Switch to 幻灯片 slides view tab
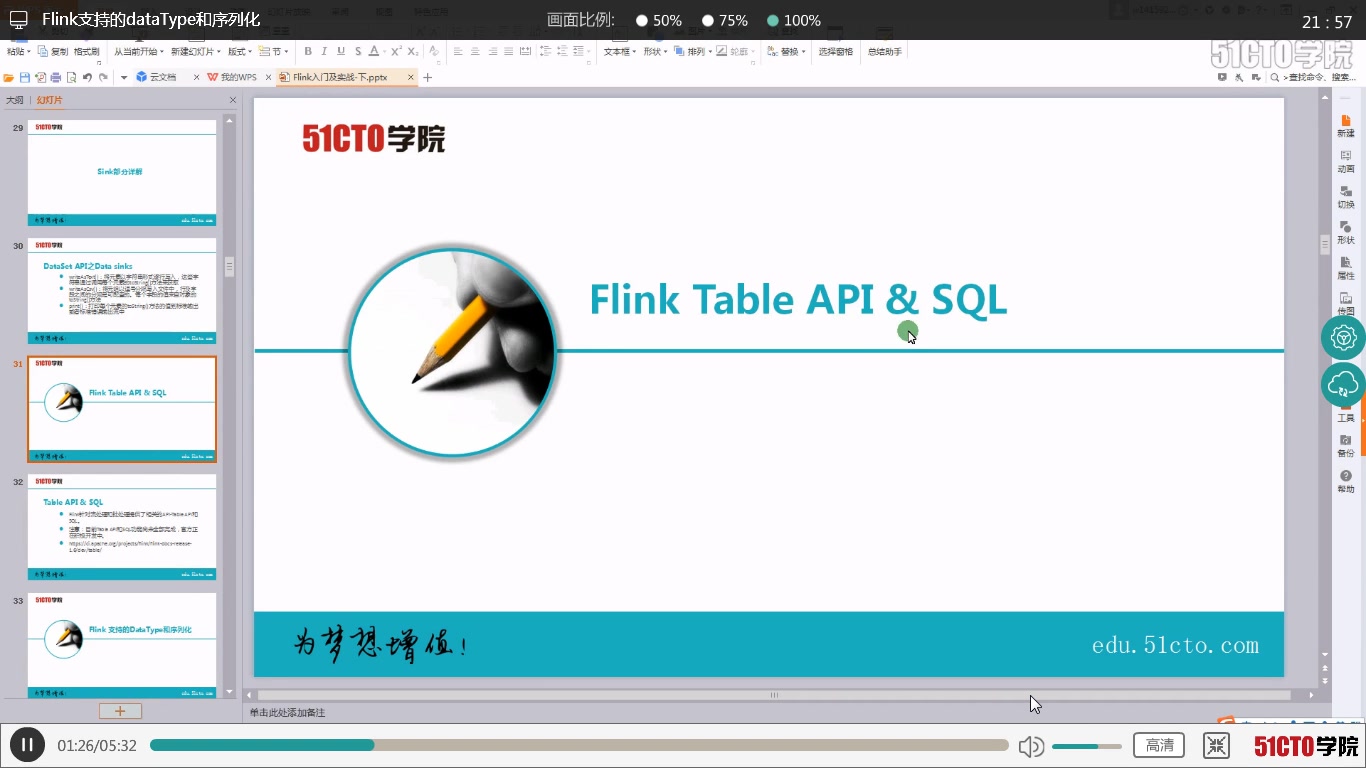 [49, 100]
